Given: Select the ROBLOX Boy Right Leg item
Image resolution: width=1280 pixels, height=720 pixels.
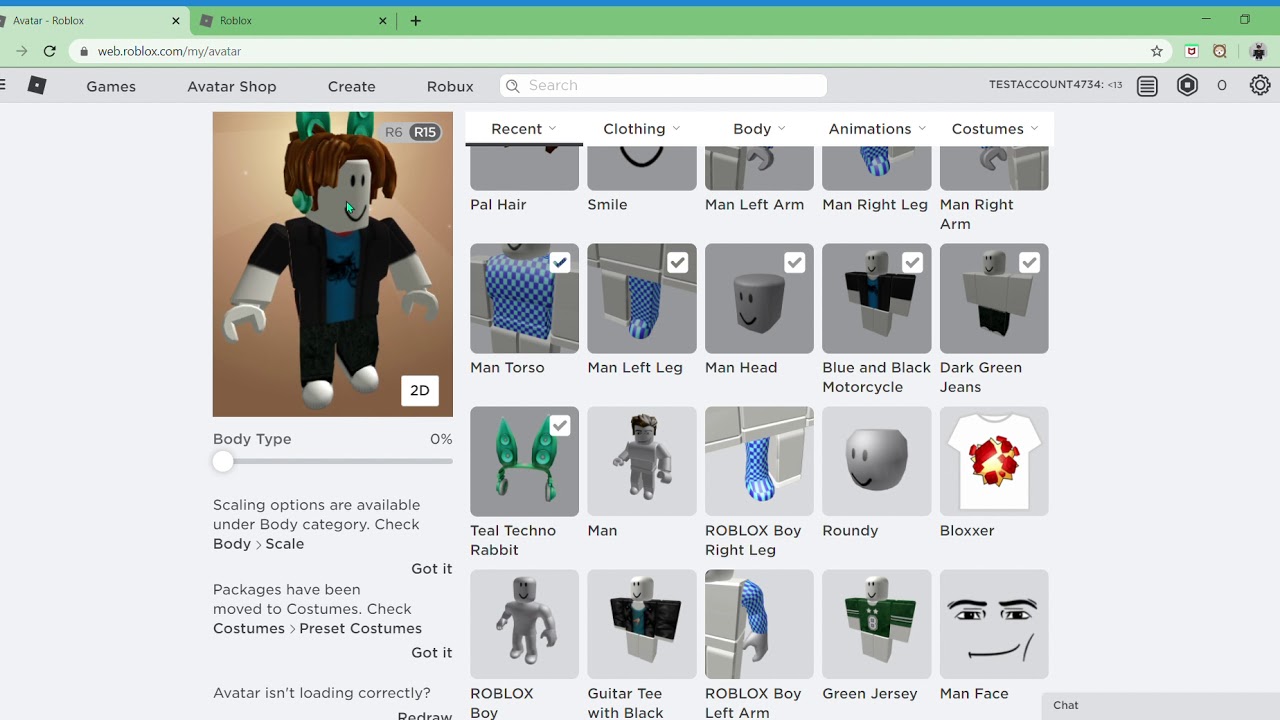Looking at the screenshot, I should point(759,461).
